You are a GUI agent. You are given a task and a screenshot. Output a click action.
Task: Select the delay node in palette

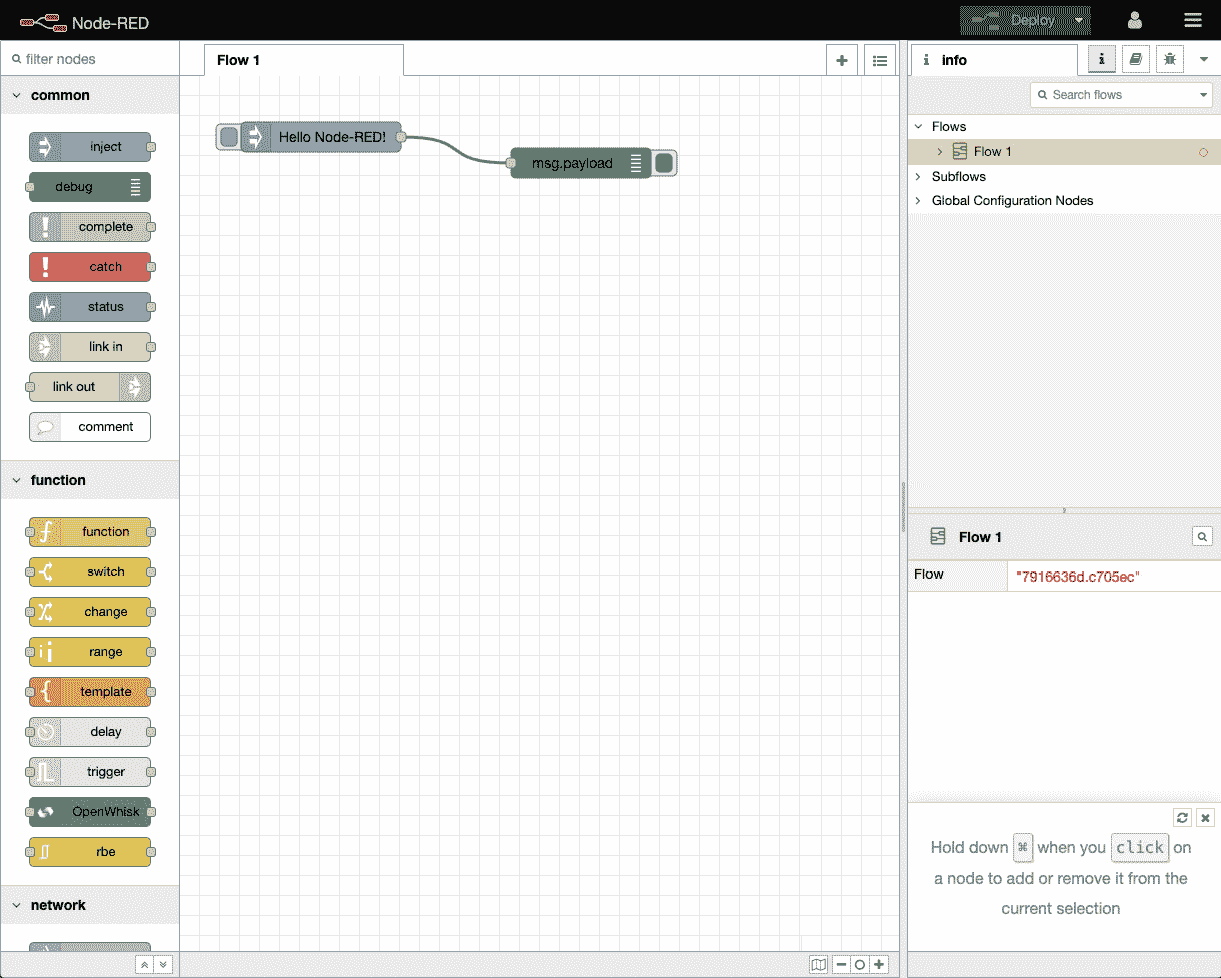tap(90, 732)
